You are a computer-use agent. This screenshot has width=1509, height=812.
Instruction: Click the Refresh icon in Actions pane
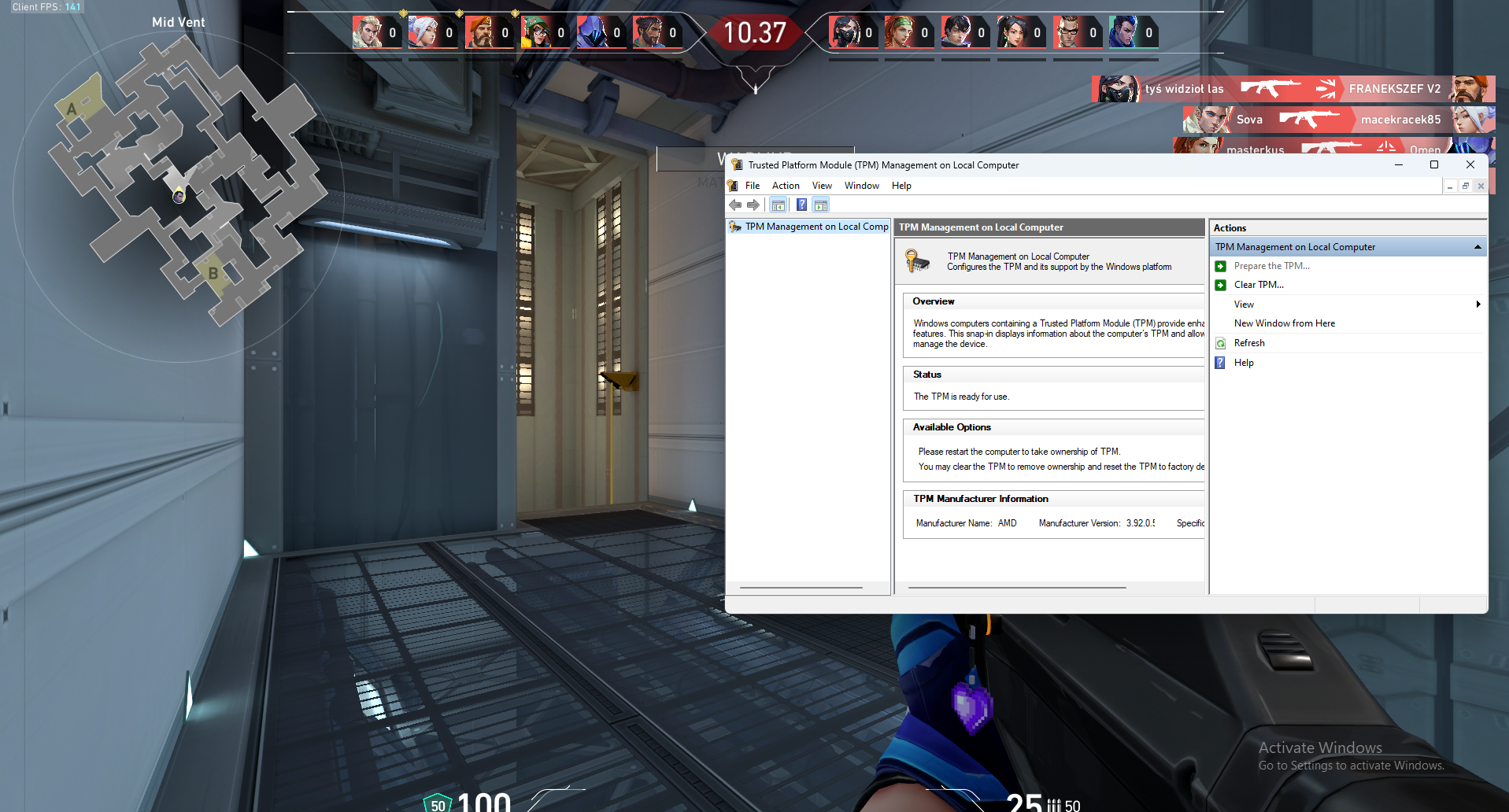pyautogui.click(x=1221, y=343)
